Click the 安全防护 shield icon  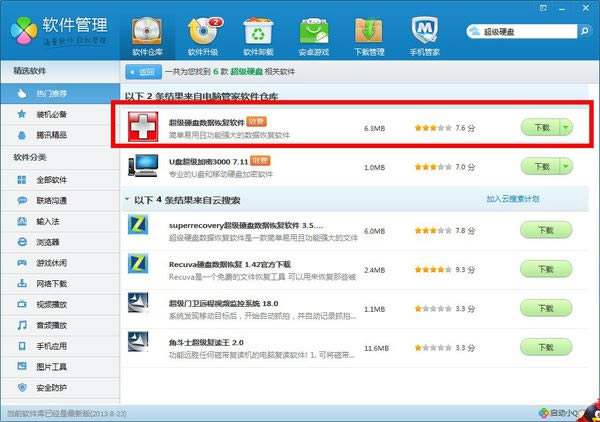tap(22, 388)
